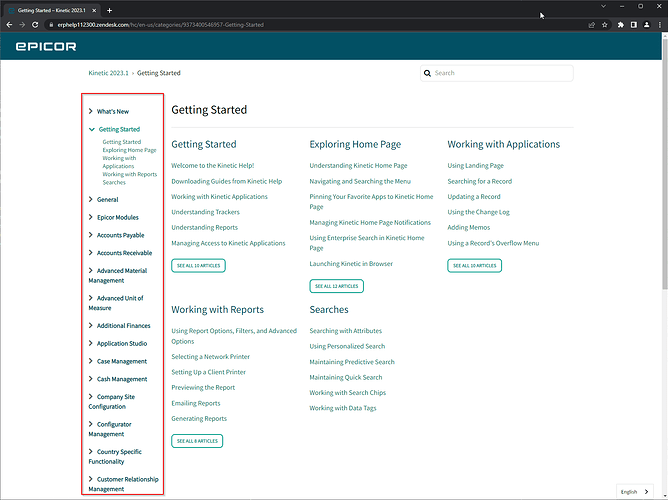Open Maintaining Quick Search article
The image size is (668, 500).
pos(346,377)
